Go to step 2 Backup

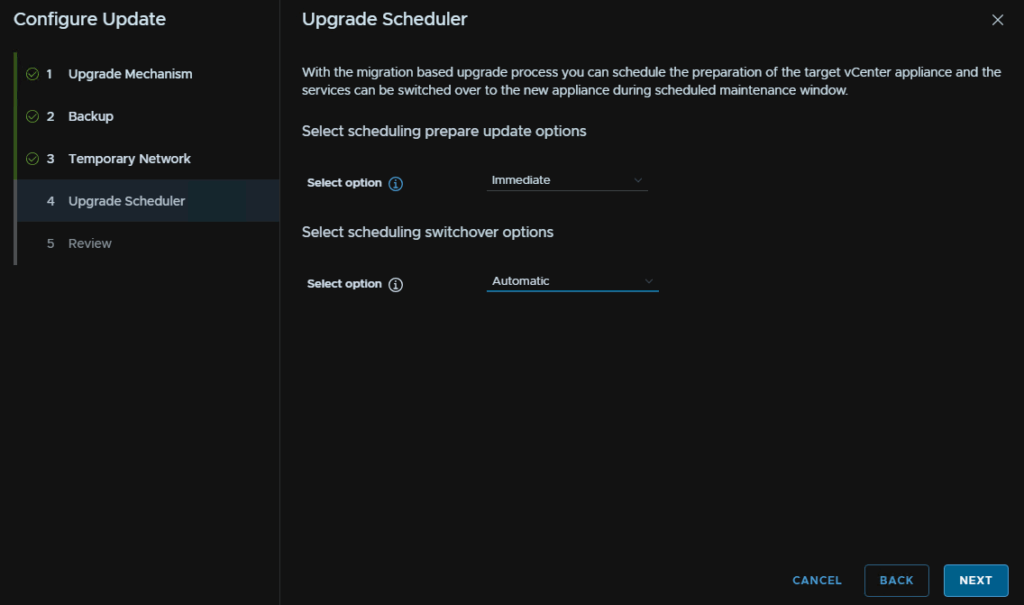coord(91,116)
